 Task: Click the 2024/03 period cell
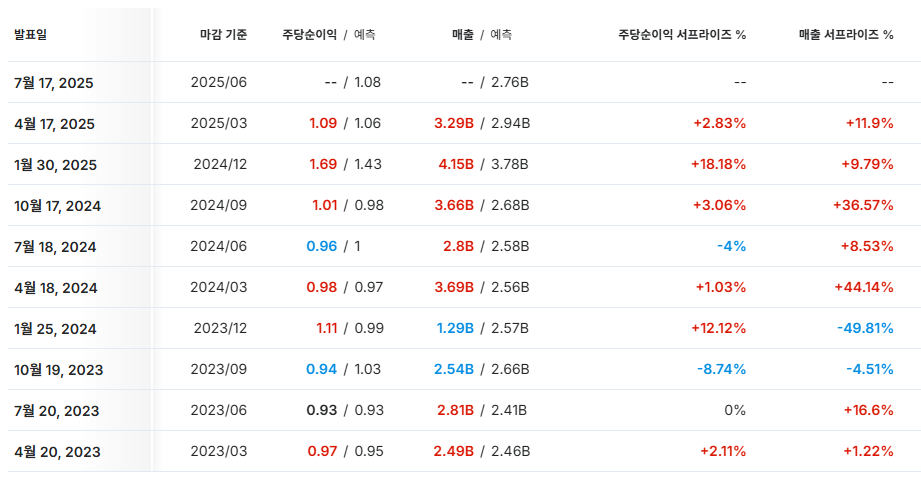click(x=219, y=288)
